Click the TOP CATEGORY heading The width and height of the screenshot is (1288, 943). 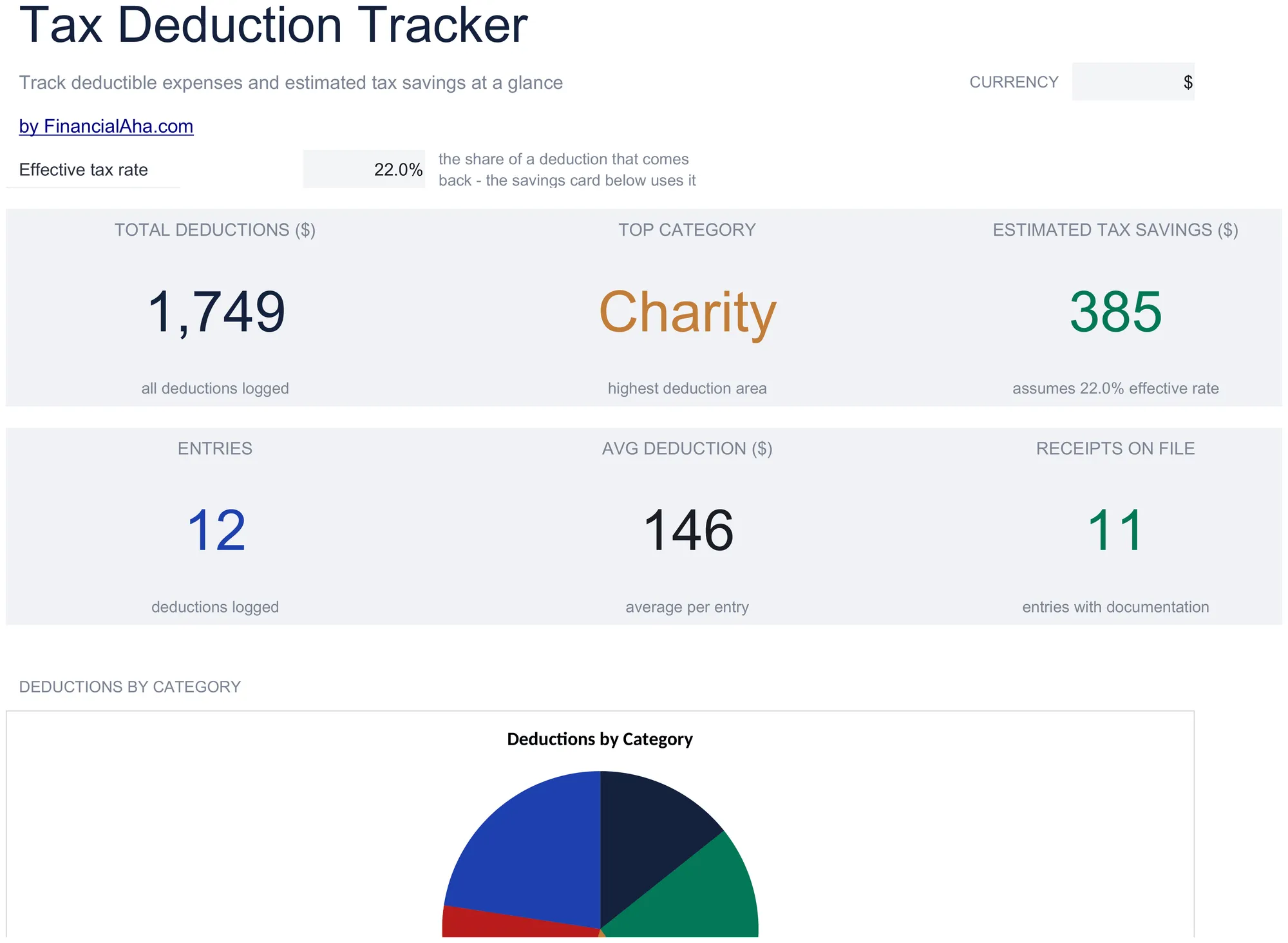pos(687,230)
